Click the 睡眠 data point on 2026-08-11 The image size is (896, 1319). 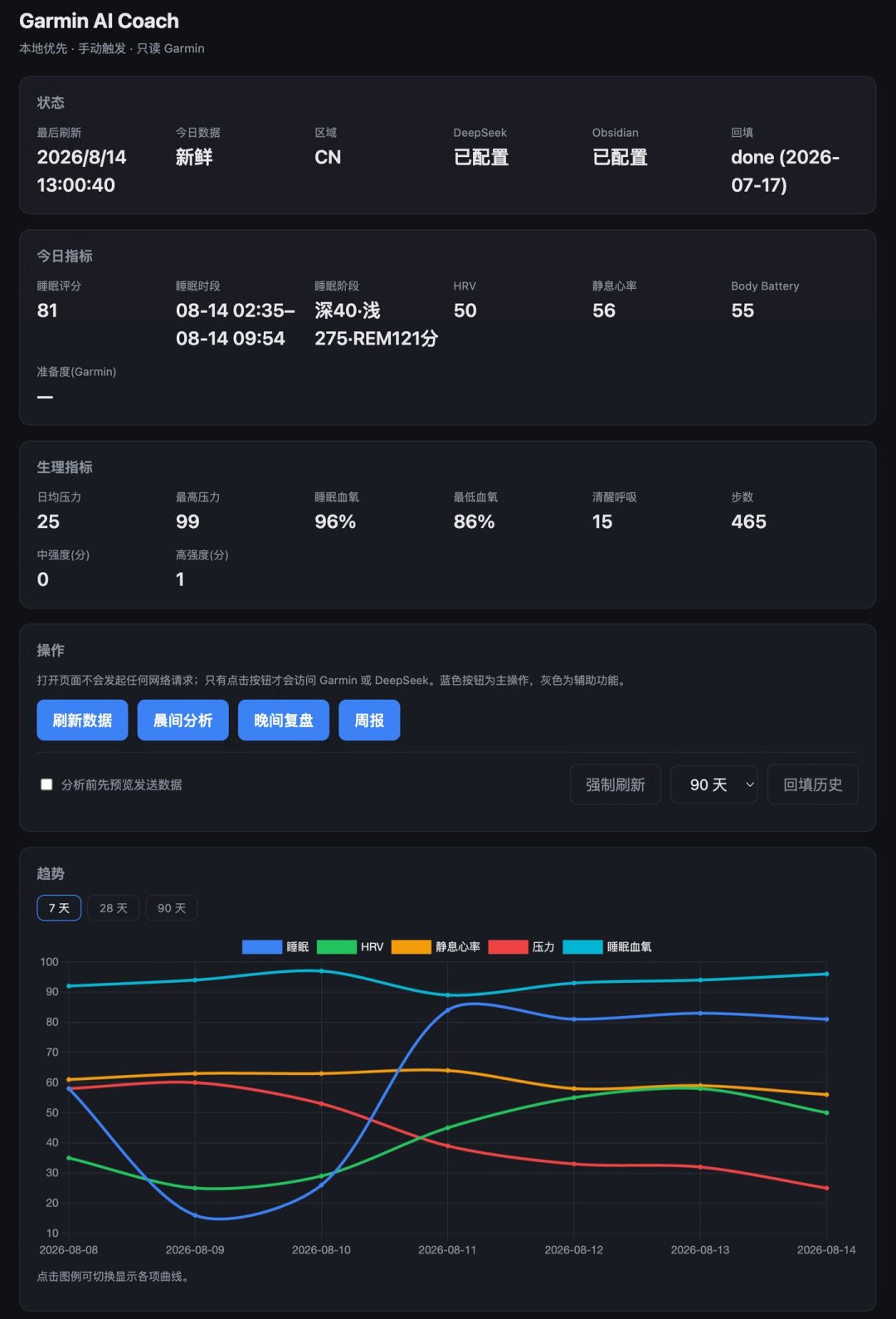pyautogui.click(x=448, y=1010)
